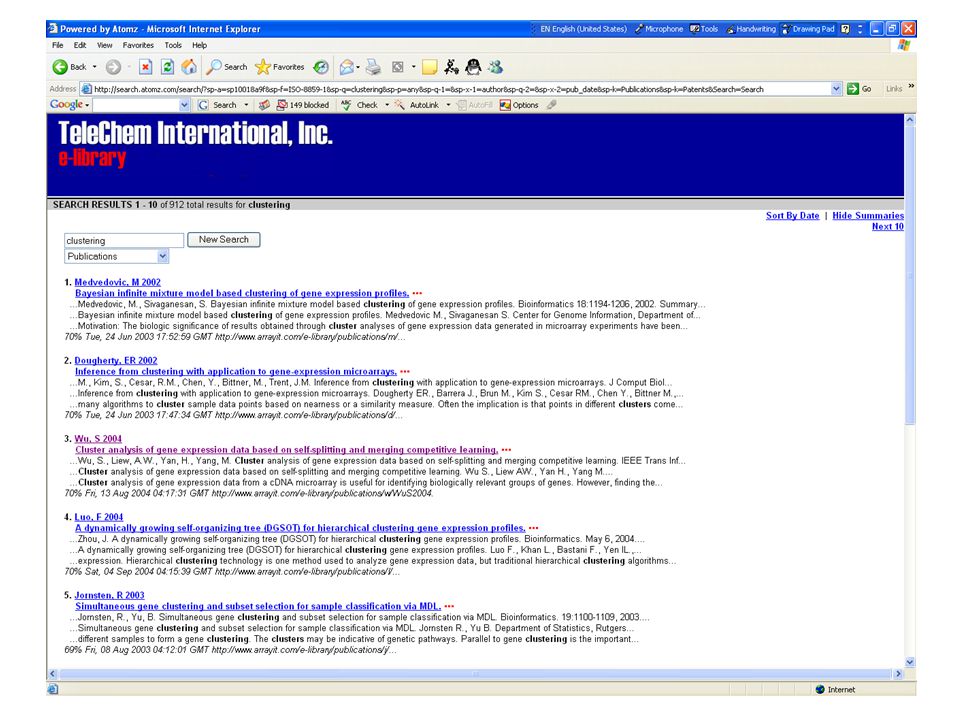
Task: Click the black ant figure toolbar icon
Action: click(x=451, y=67)
